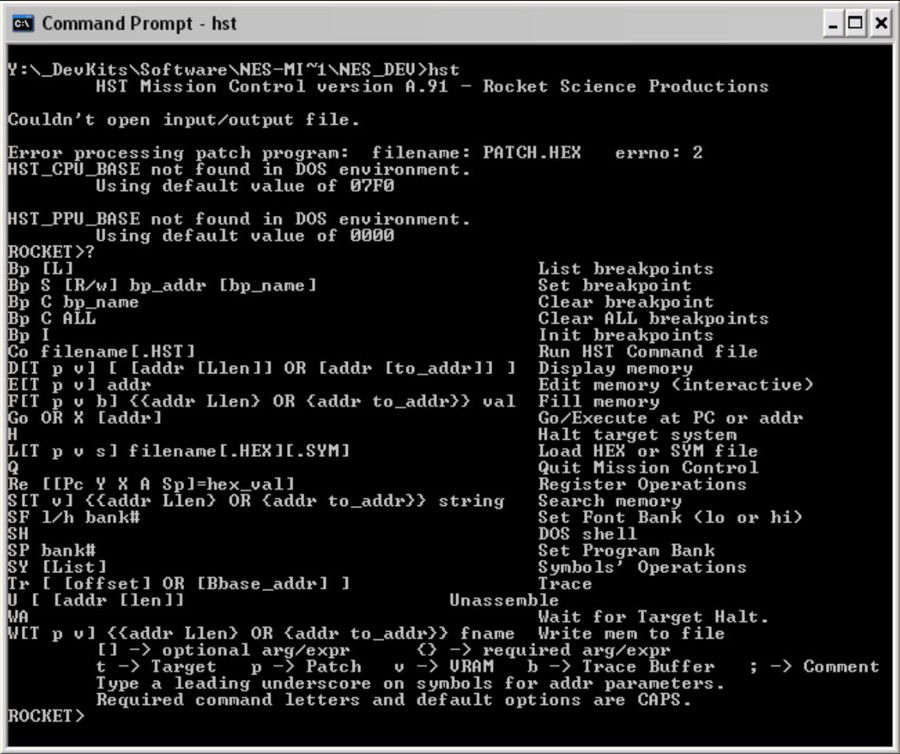This screenshot has height=754, width=900.
Task: Click 'Register Operations' description
Action: [x=642, y=484]
